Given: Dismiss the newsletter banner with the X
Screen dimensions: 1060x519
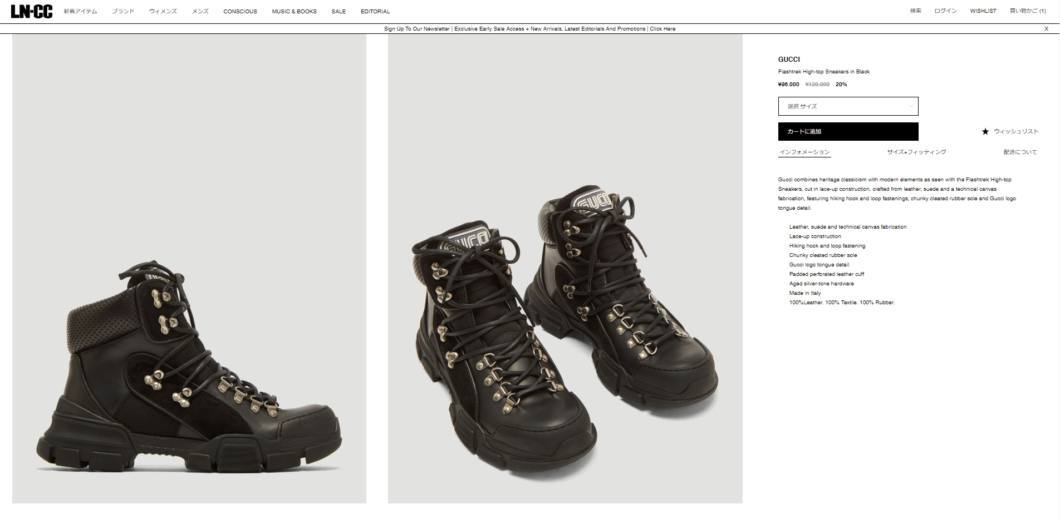Looking at the screenshot, I should (x=1046, y=29).
